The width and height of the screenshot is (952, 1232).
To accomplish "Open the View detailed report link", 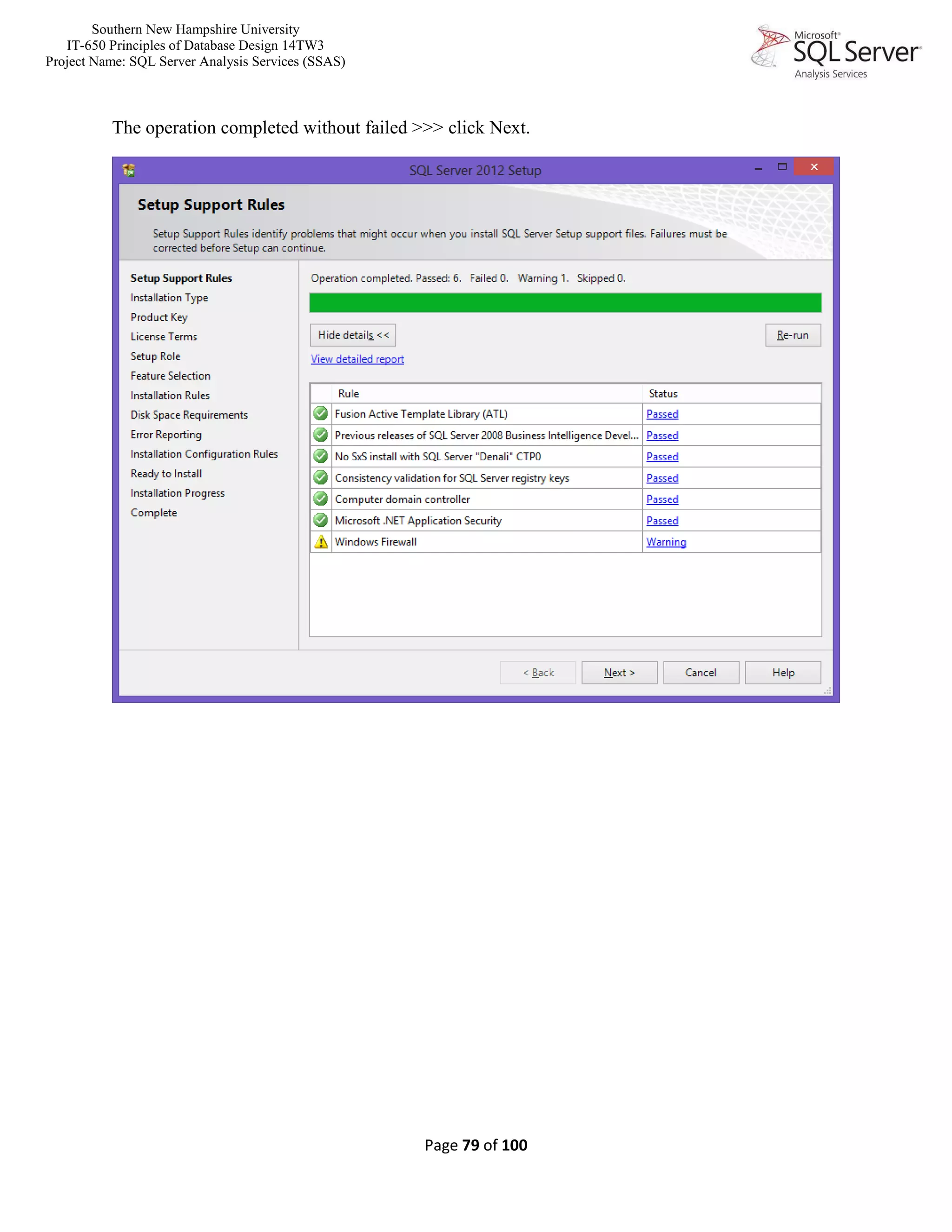I will [357, 359].
